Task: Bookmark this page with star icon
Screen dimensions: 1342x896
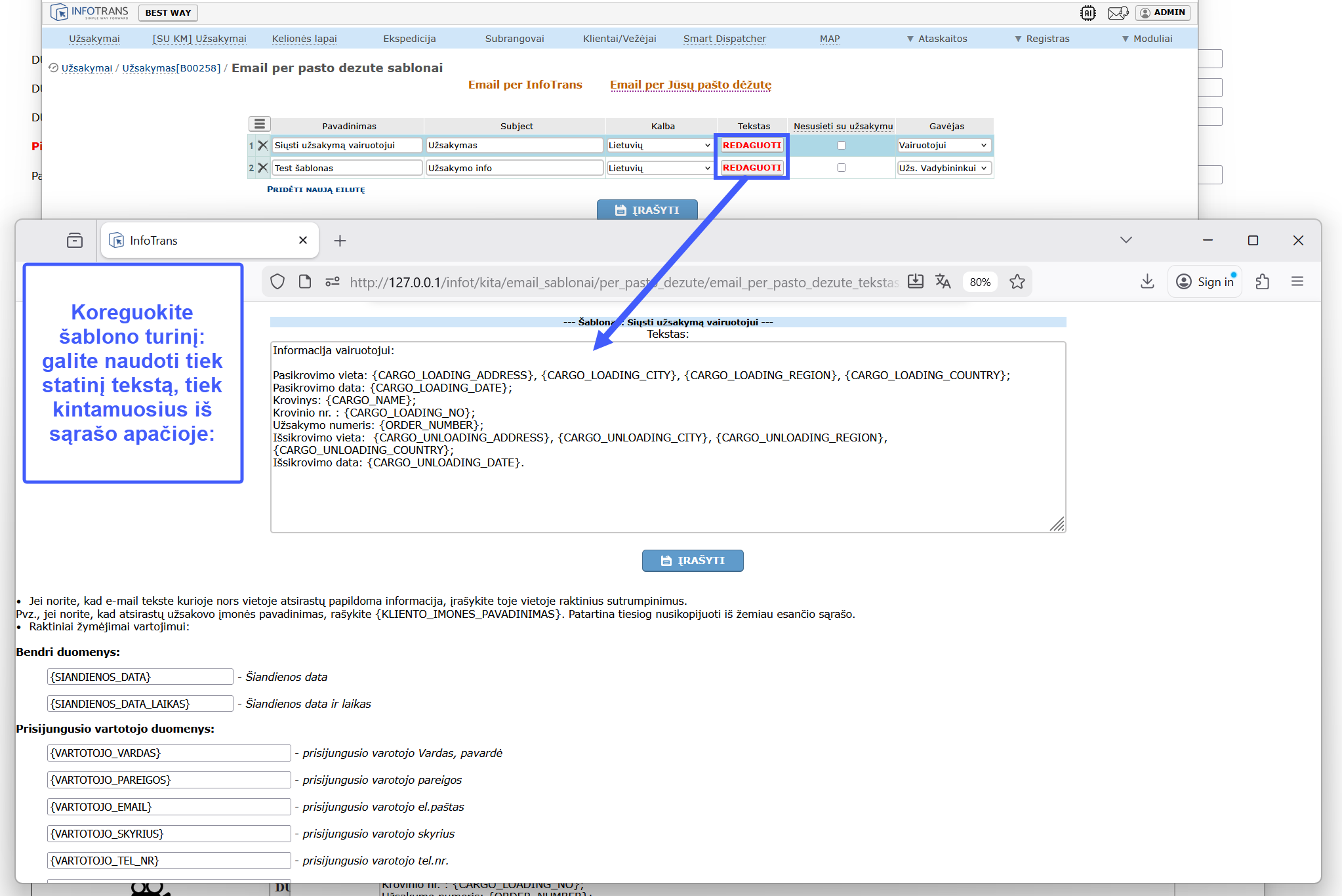Action: click(x=1017, y=281)
